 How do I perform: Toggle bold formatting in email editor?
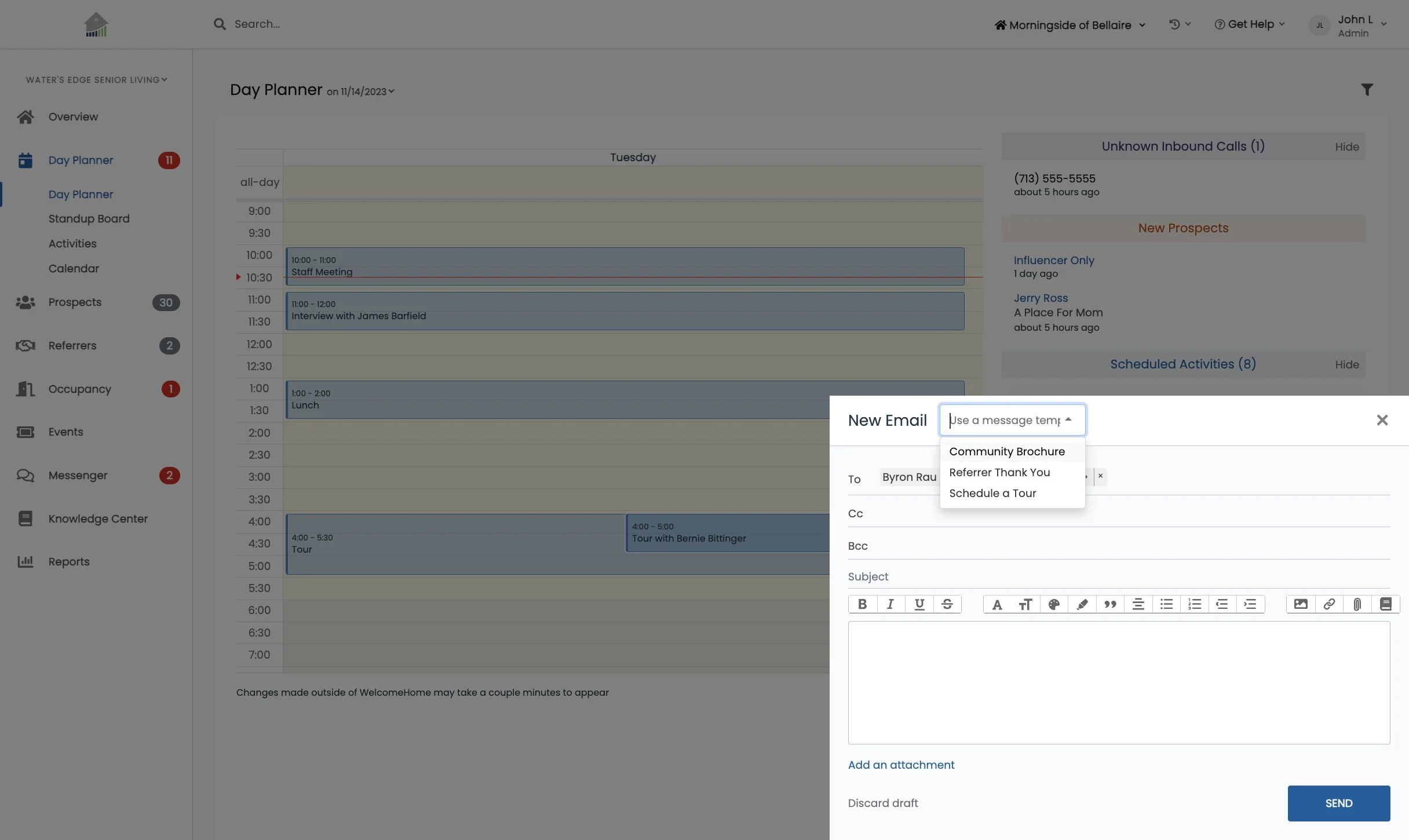click(x=862, y=604)
